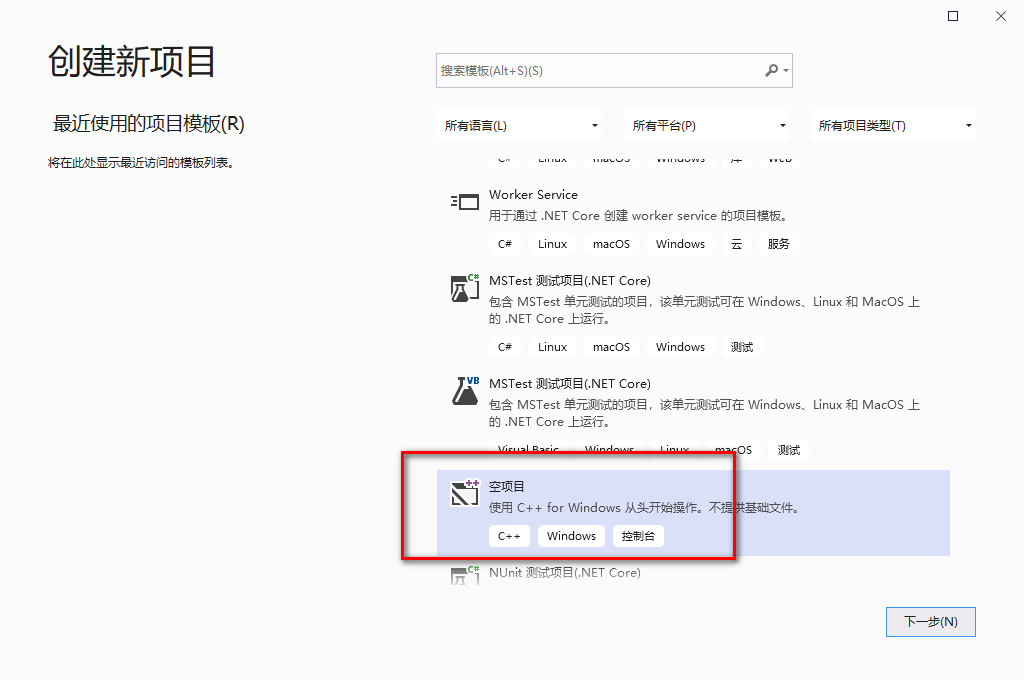This screenshot has width=1024, height=680.
Task: Open the 所有平台 dropdown
Action: 707,124
